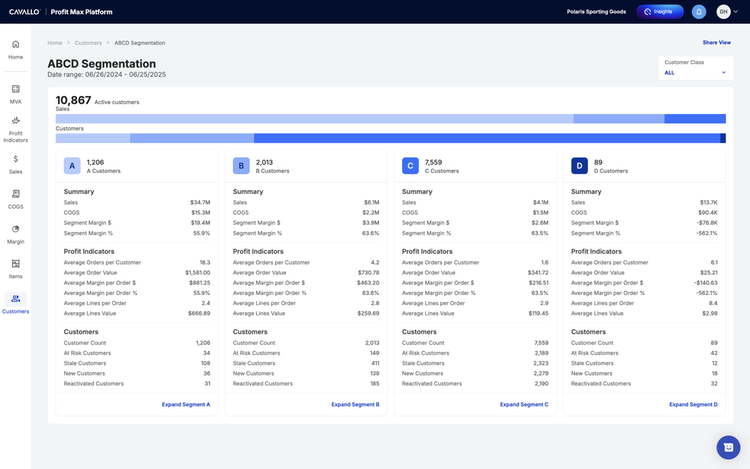The image size is (750, 469).
Task: Click Segment B average lines value $259.69
Action: coord(368,314)
